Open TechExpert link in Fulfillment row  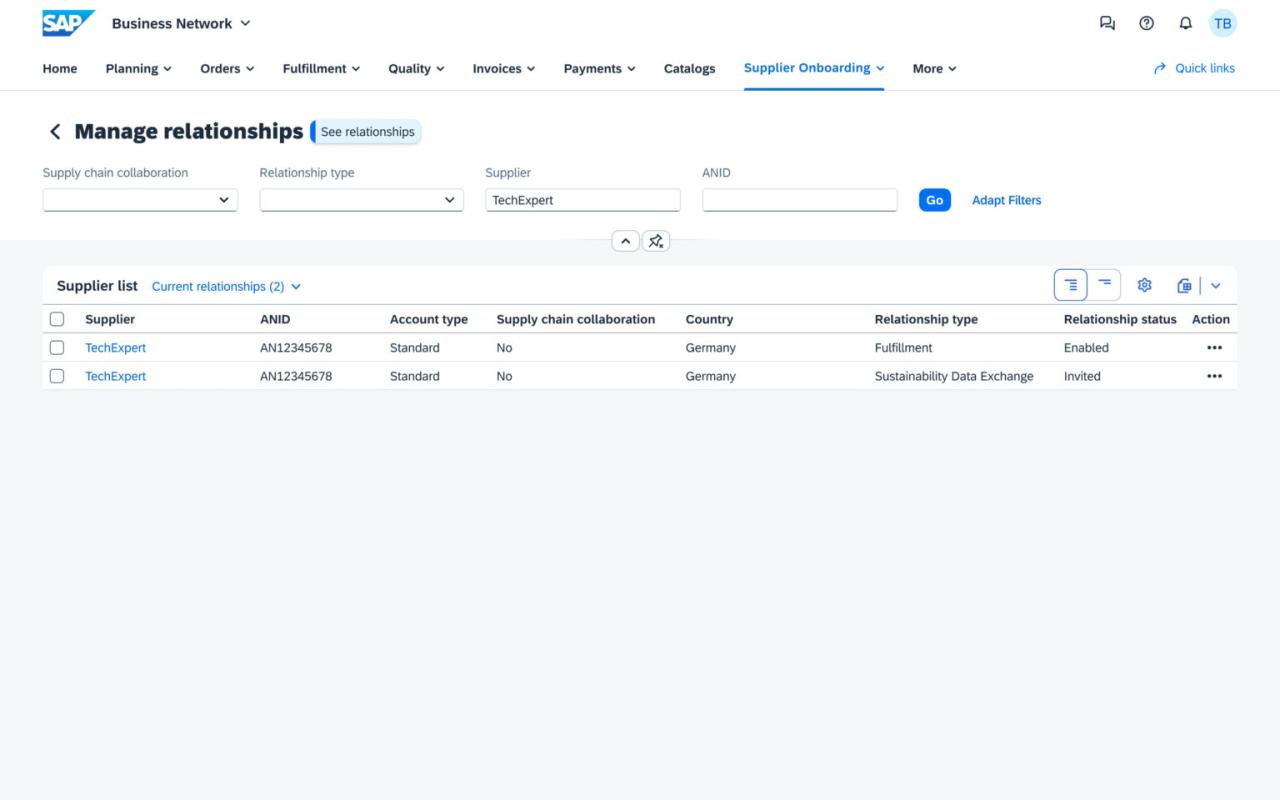[115, 348]
